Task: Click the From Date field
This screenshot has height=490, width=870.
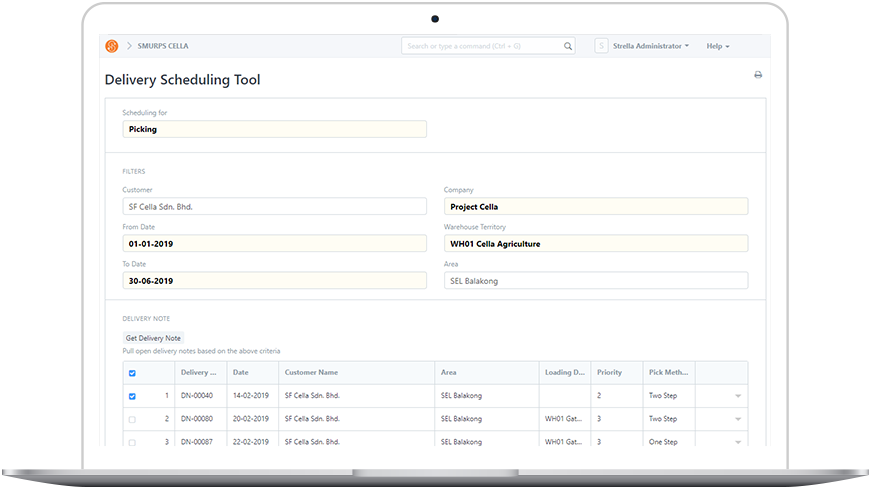Action: coord(274,243)
